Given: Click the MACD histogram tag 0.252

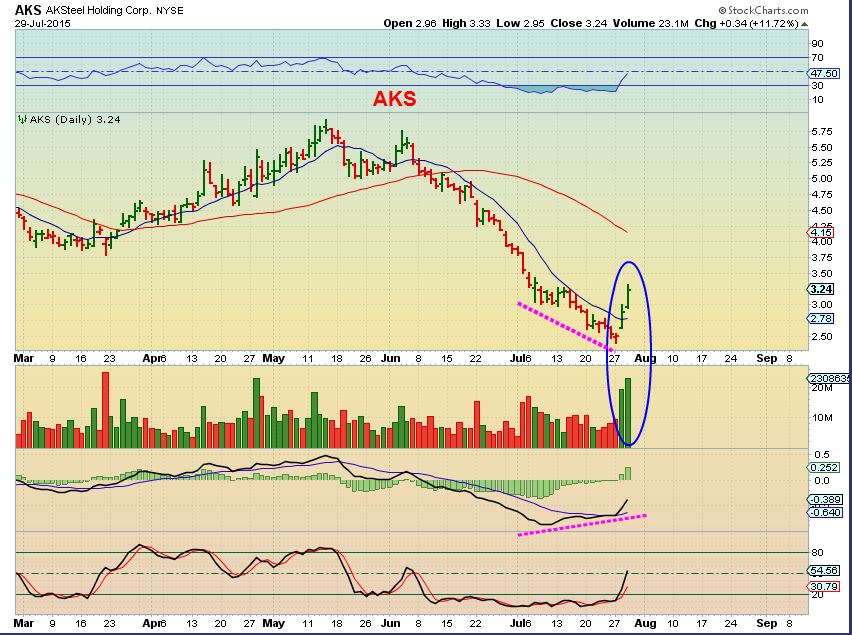Looking at the screenshot, I should [x=824, y=468].
